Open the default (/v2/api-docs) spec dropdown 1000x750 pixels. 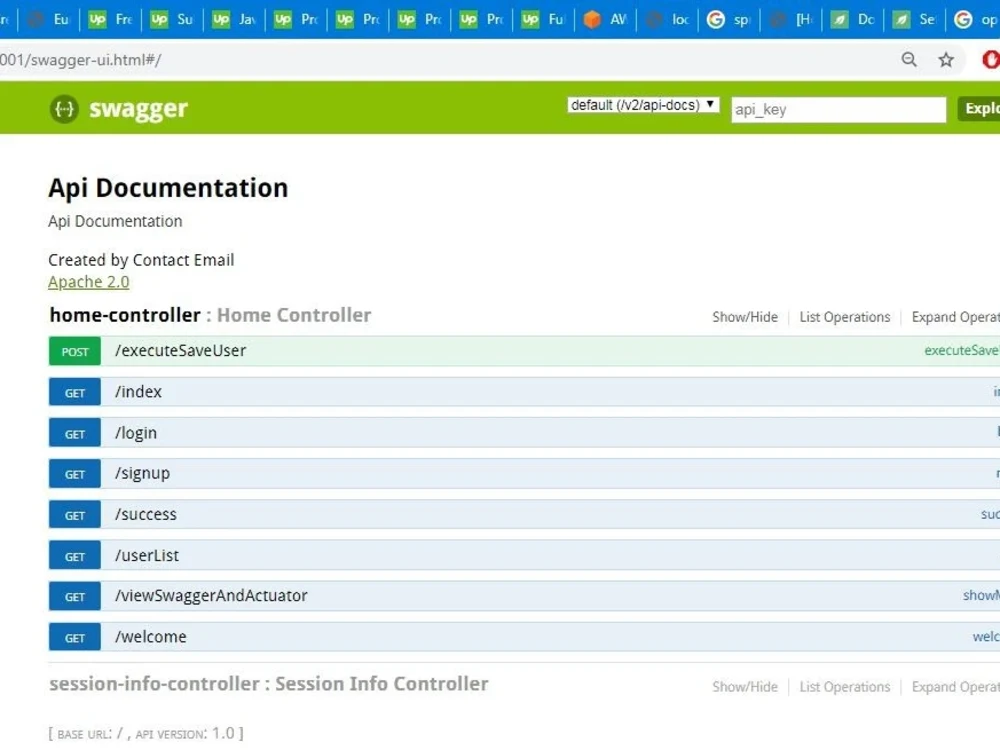(642, 104)
